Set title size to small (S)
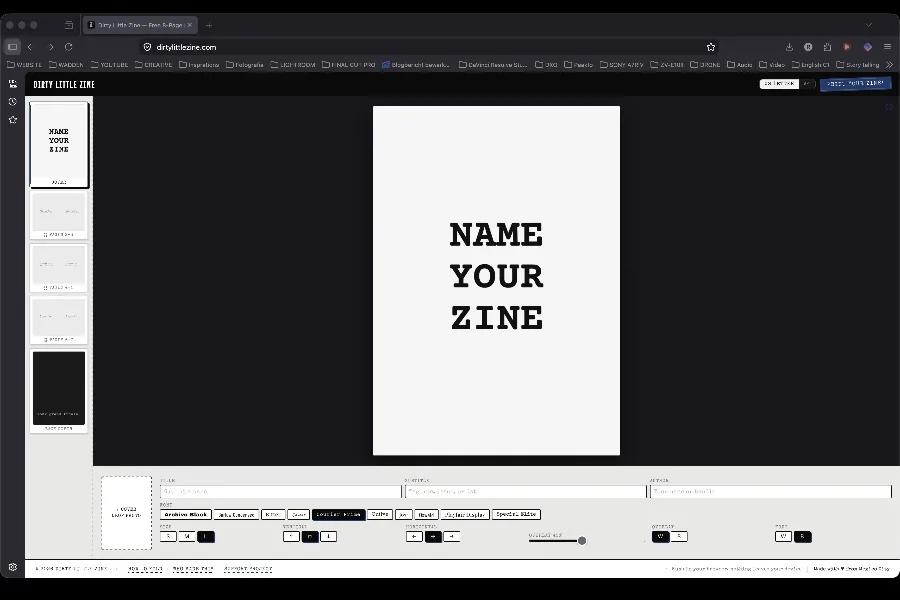The image size is (900, 600). coord(168,536)
